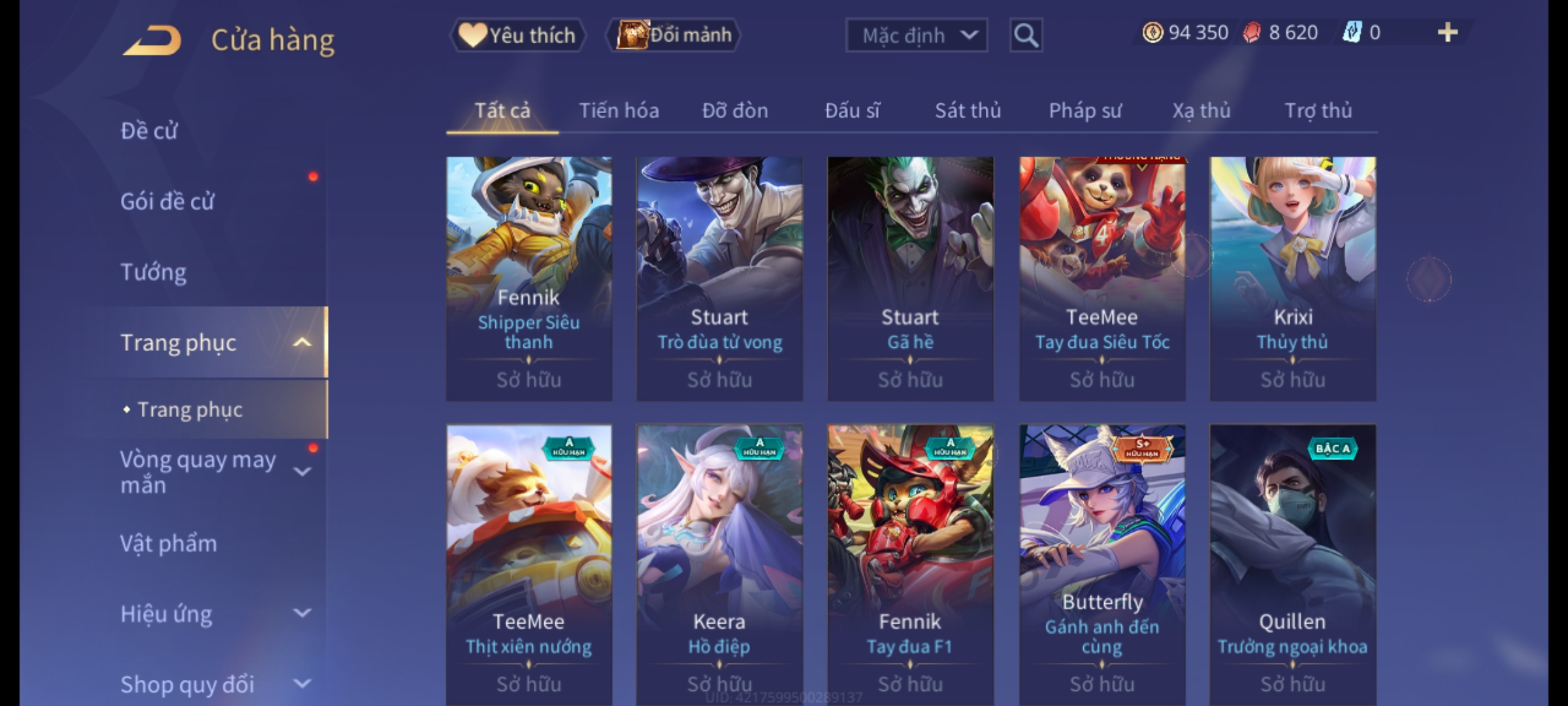Expand Vòng quay may mắn section
This screenshot has width=1568, height=706.
tap(302, 471)
